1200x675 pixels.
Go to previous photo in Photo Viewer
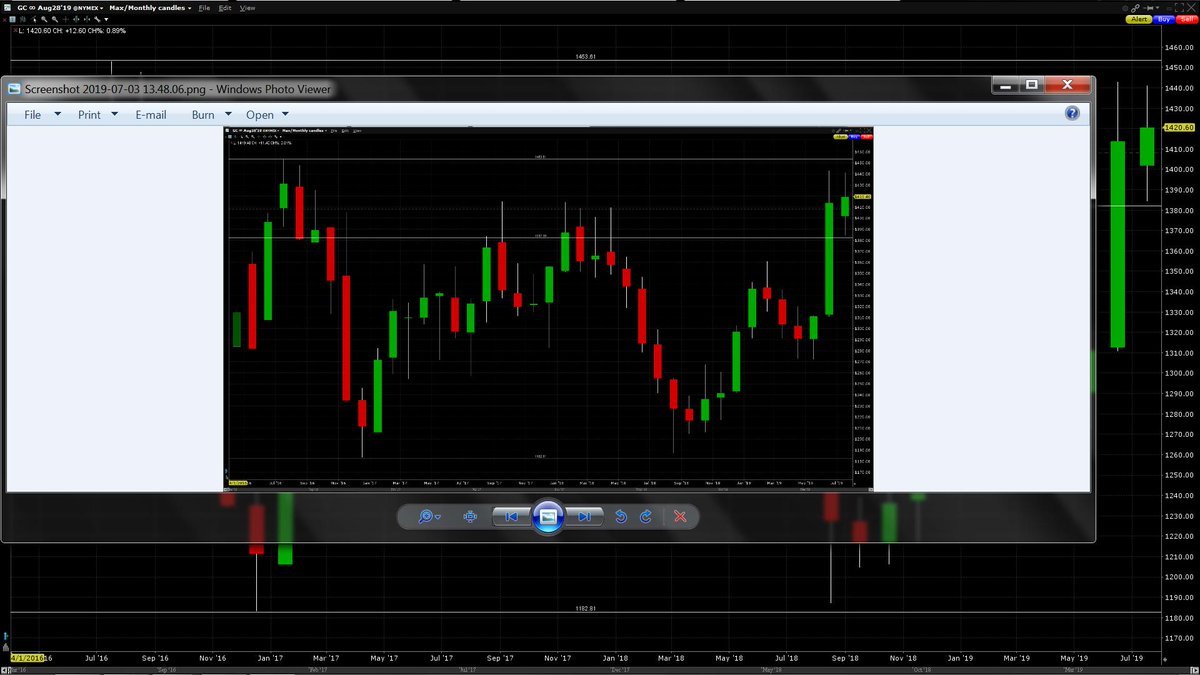click(510, 516)
